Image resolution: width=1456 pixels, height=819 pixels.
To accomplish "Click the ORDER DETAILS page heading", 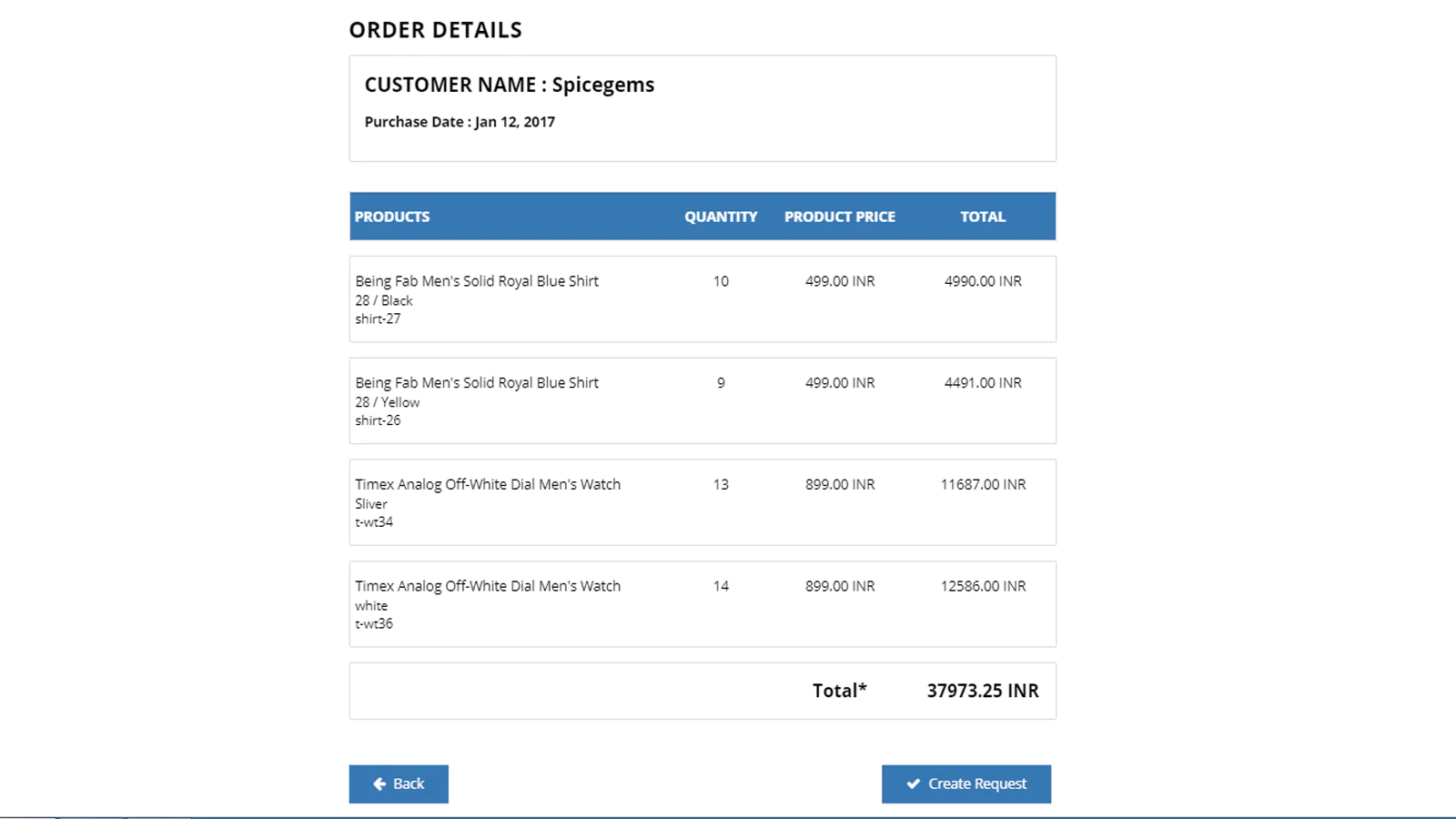I will (x=435, y=29).
